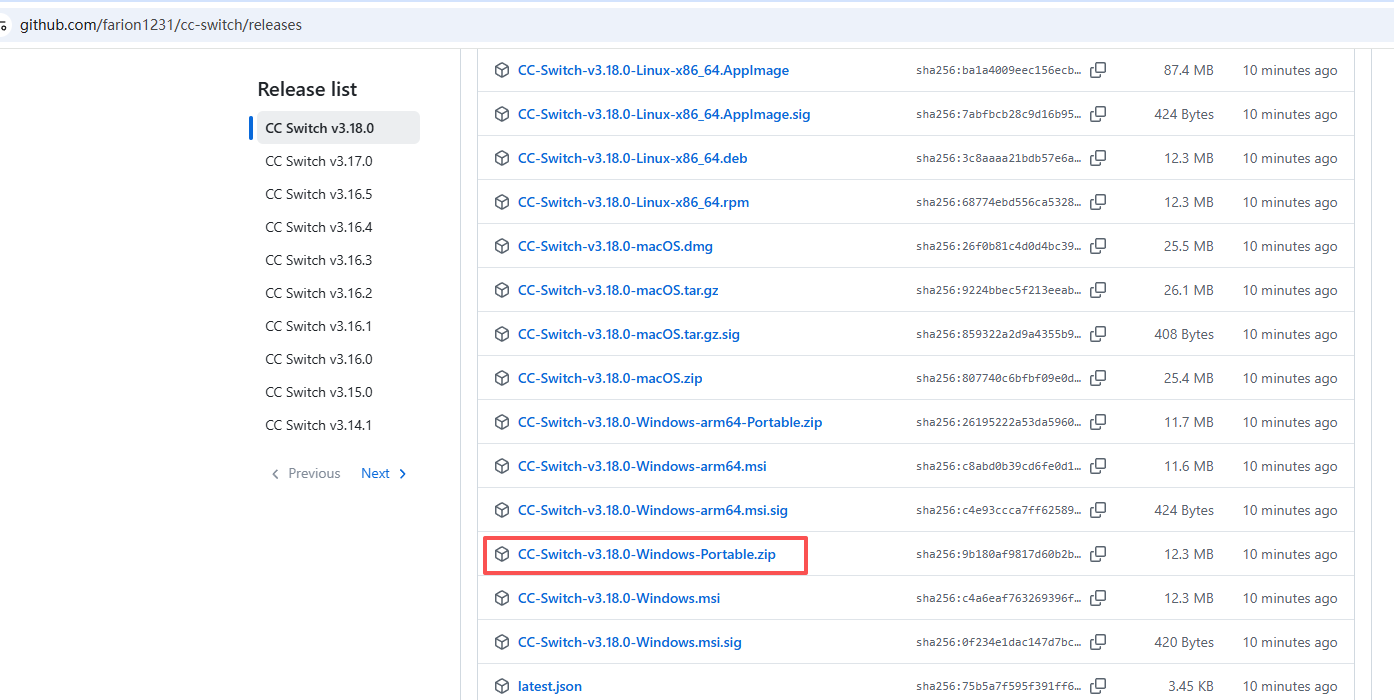Copy sha256 for Linux-x86_64.AppImage.sig file
1394x700 pixels.
pyautogui.click(x=1098, y=114)
